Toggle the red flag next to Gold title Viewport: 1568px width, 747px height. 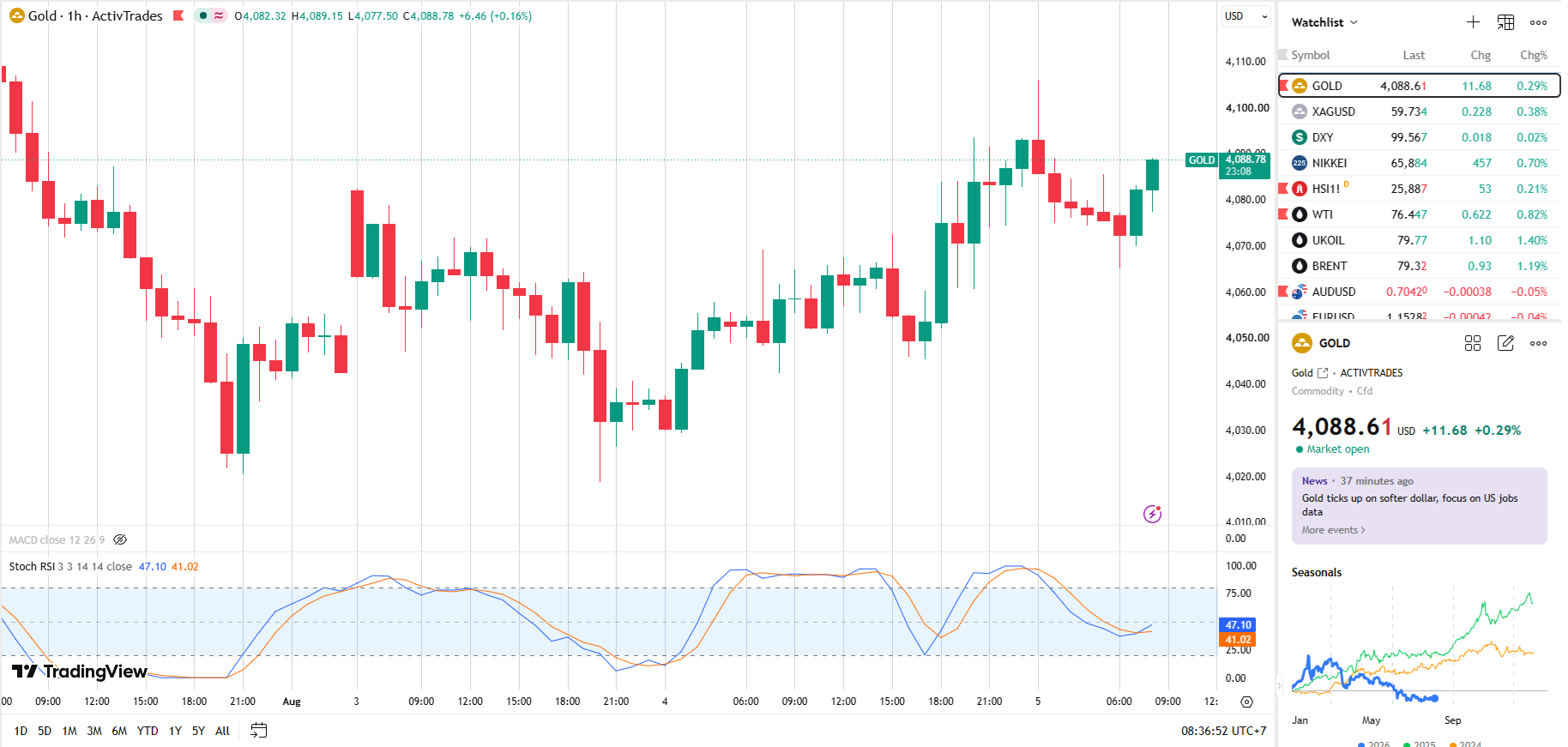pyautogui.click(x=178, y=15)
